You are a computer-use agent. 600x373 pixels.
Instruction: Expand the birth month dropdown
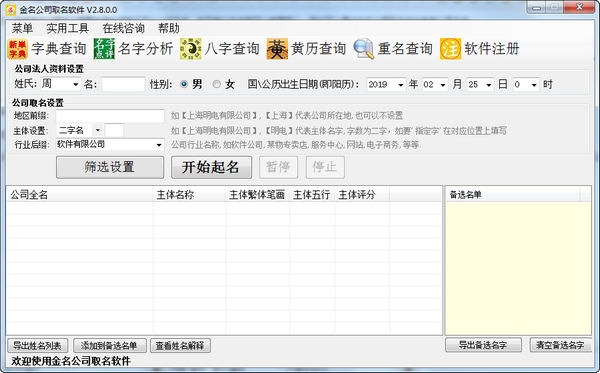[x=443, y=85]
